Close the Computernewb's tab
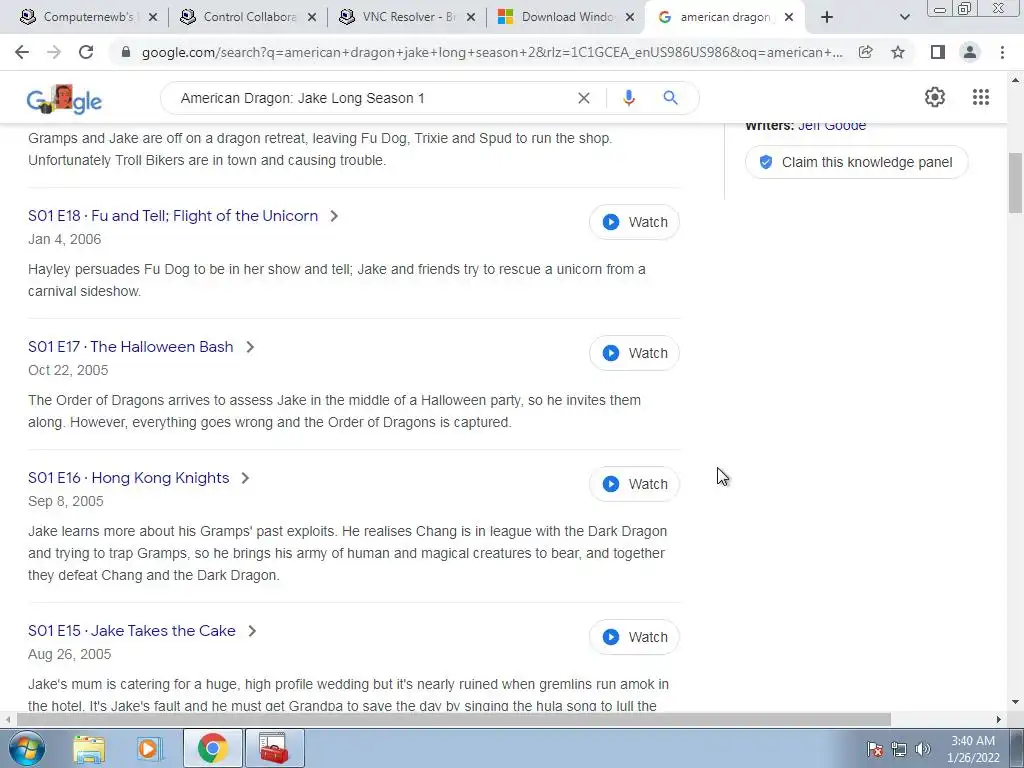Image resolution: width=1024 pixels, height=768 pixels. (x=153, y=17)
